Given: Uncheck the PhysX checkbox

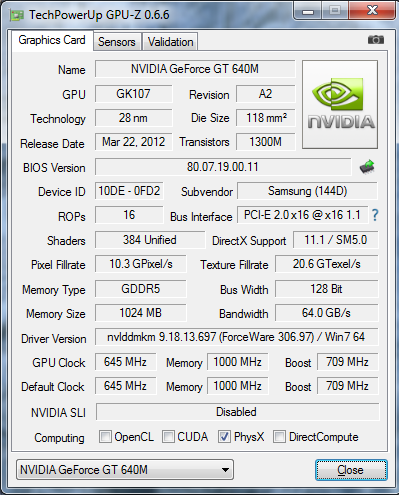Looking at the screenshot, I should coord(224,436).
